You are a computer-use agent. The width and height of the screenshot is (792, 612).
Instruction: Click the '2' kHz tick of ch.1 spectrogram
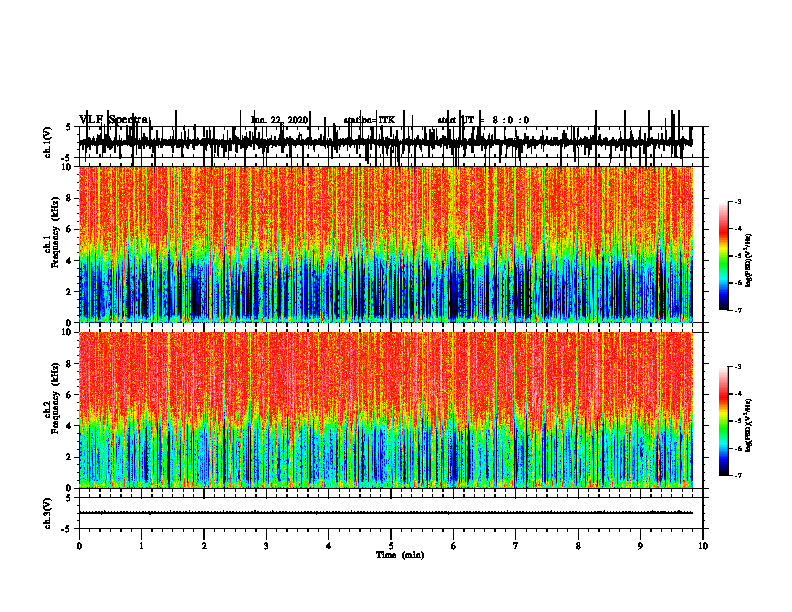68,292
